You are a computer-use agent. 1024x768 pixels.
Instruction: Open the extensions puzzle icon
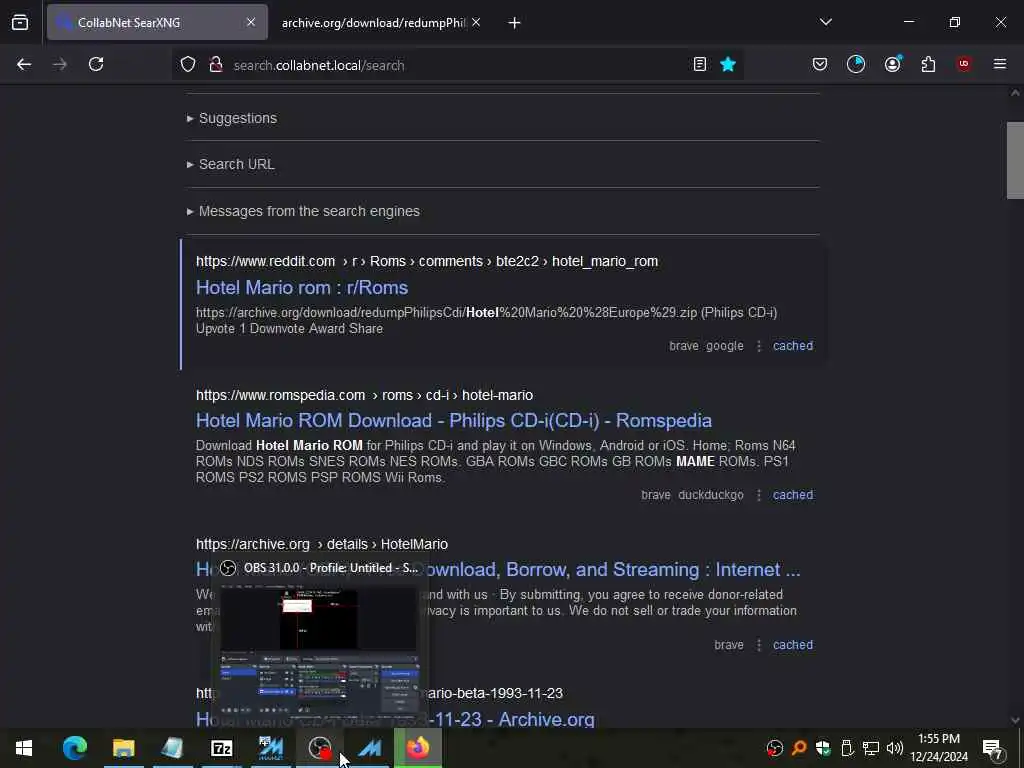click(928, 64)
